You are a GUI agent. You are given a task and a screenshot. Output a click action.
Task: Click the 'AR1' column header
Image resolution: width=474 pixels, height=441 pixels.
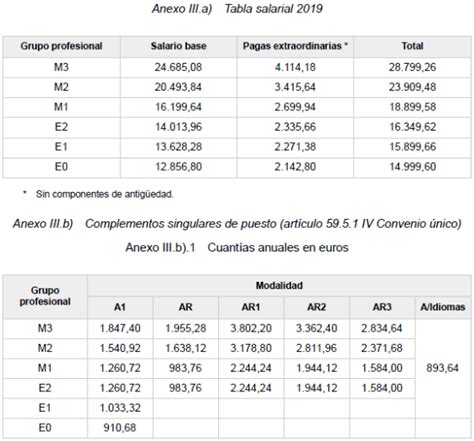pyautogui.click(x=251, y=307)
